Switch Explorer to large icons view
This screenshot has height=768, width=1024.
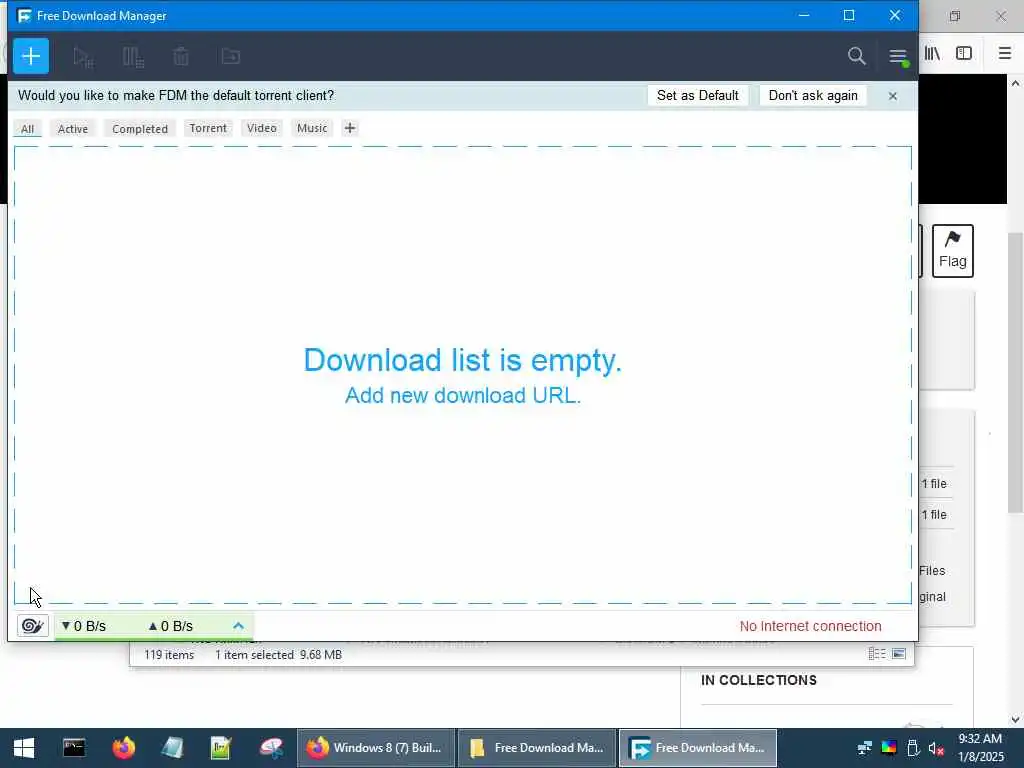(x=899, y=654)
